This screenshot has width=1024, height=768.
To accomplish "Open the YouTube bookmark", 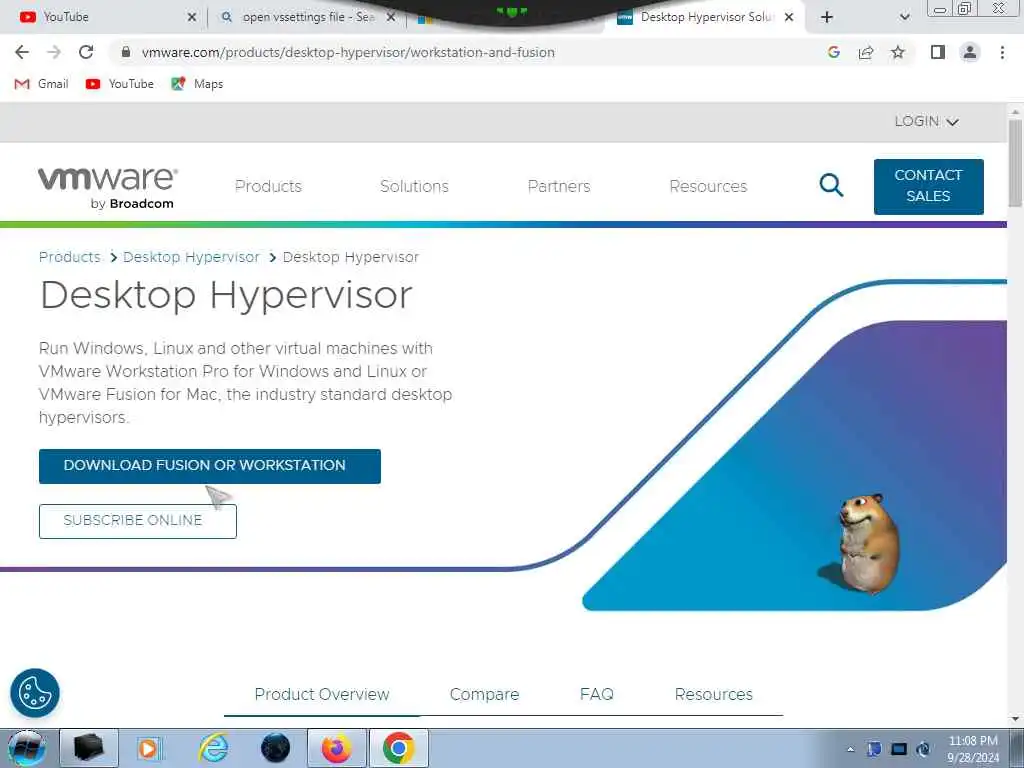I will point(120,84).
